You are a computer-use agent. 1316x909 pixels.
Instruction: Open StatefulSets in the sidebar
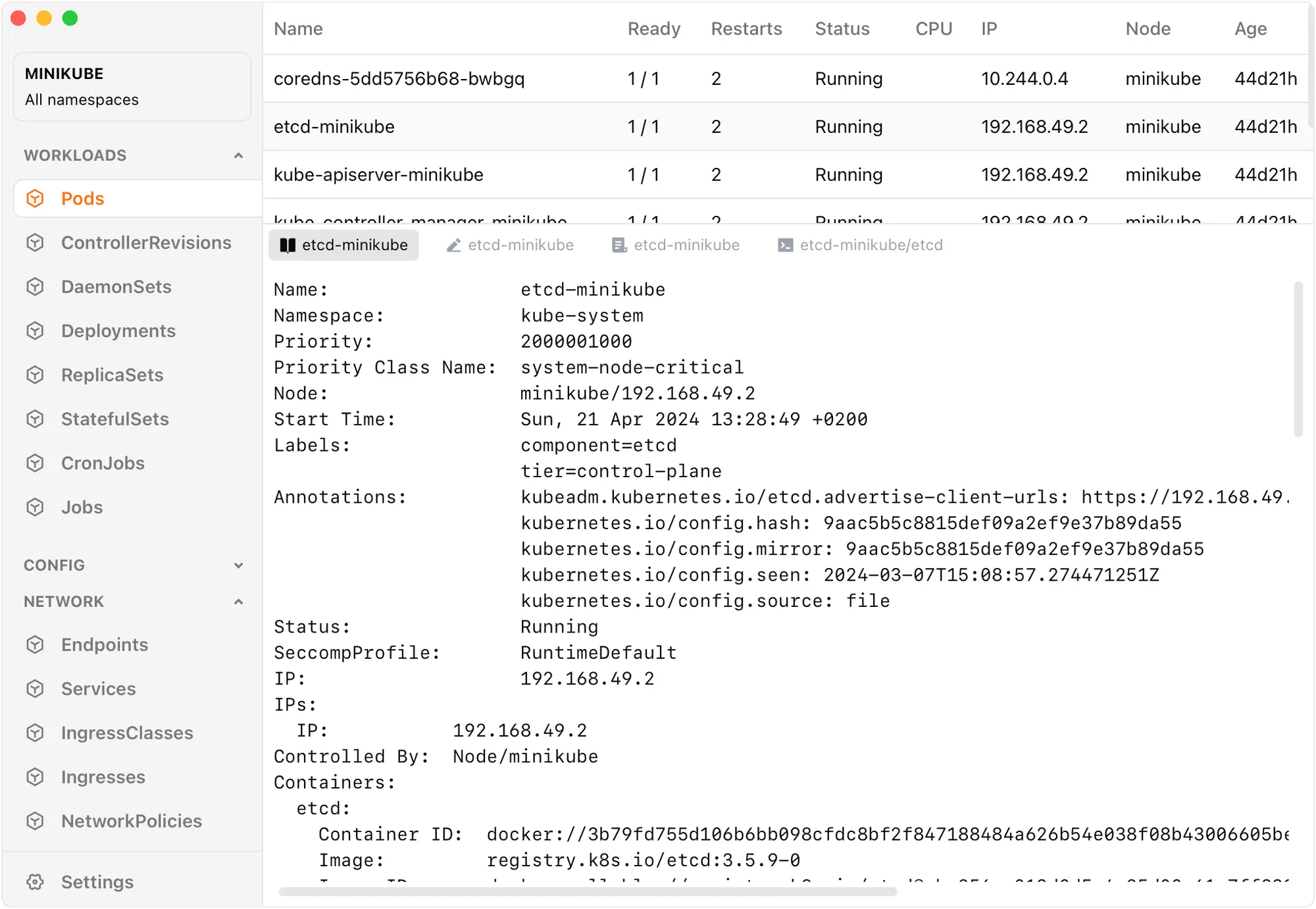click(115, 419)
